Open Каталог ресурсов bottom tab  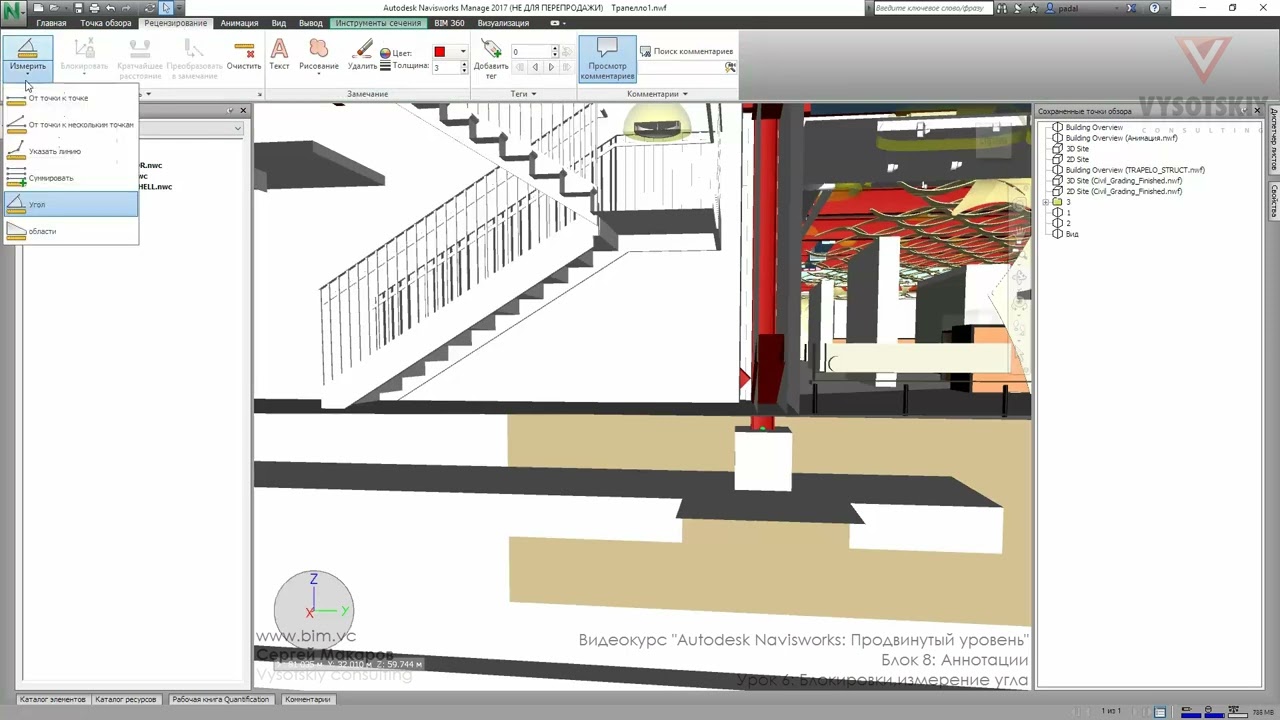pos(126,700)
